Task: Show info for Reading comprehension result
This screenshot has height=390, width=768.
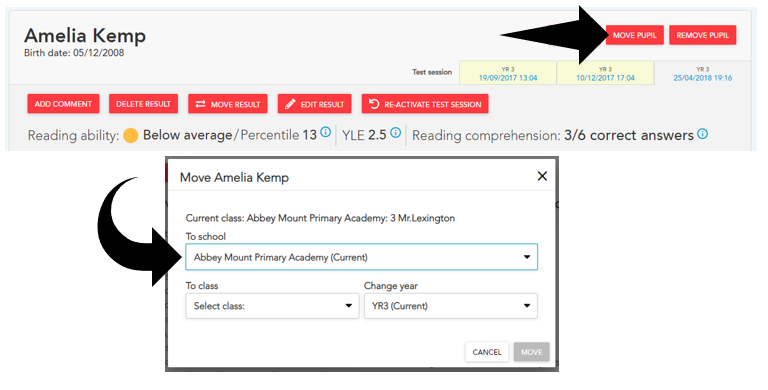Action: coord(702,134)
